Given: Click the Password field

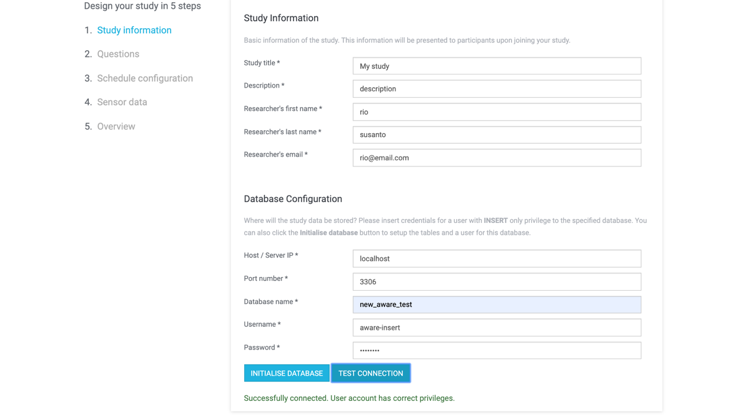Looking at the screenshot, I should pyautogui.click(x=497, y=351).
